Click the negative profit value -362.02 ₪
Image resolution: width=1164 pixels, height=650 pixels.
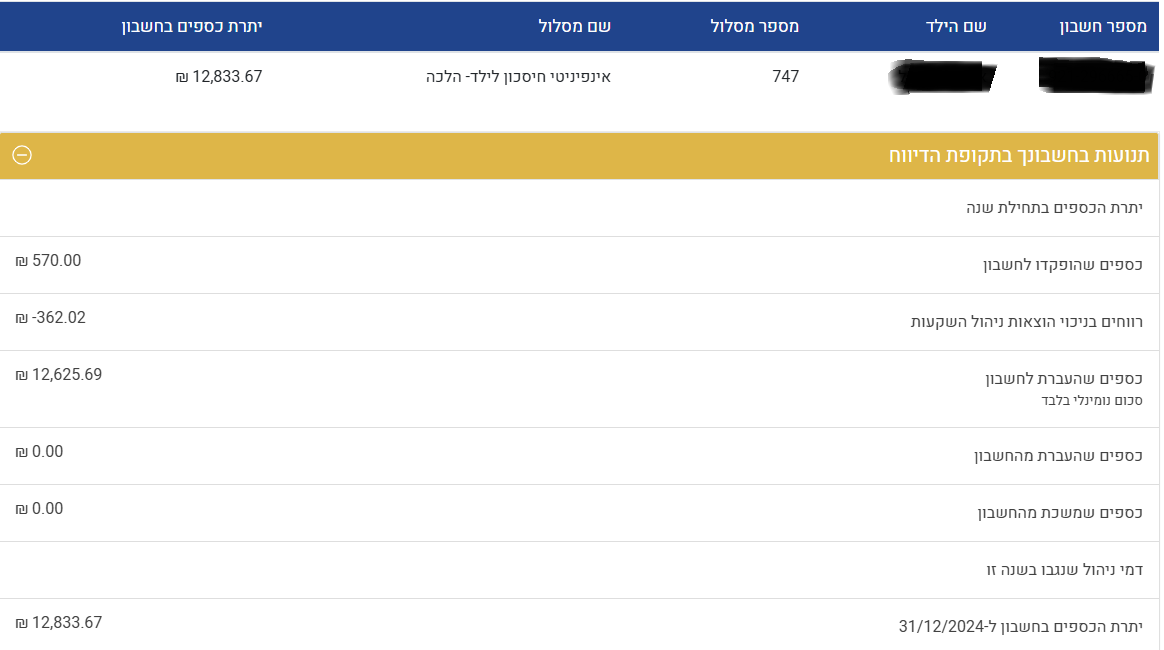tap(49, 318)
